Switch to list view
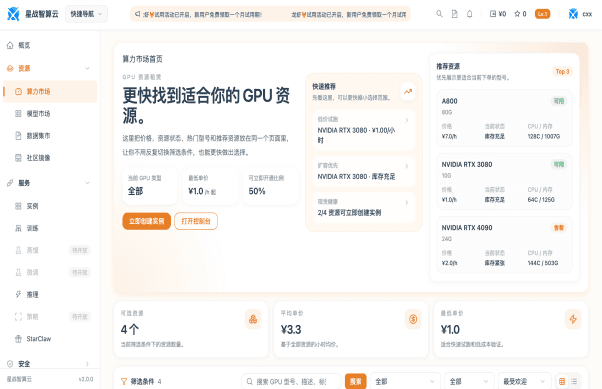 [574, 381]
